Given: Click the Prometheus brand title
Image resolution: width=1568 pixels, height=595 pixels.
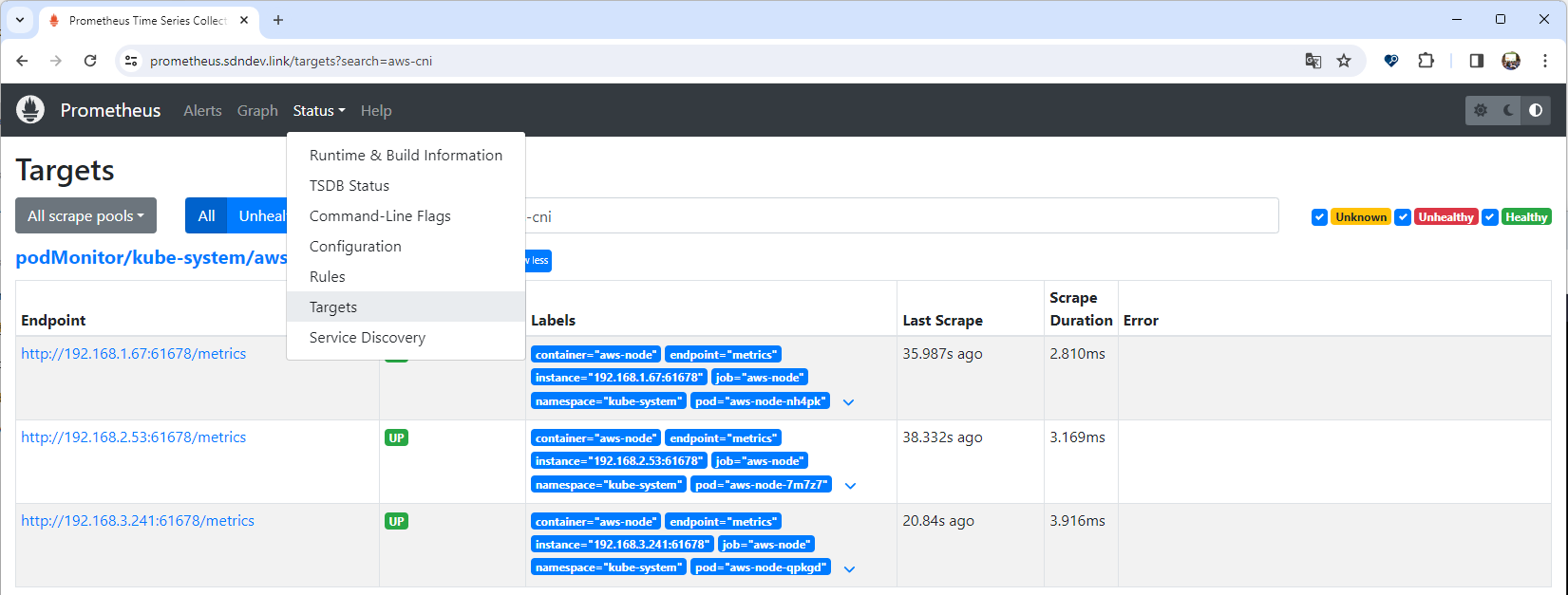Looking at the screenshot, I should [110, 110].
